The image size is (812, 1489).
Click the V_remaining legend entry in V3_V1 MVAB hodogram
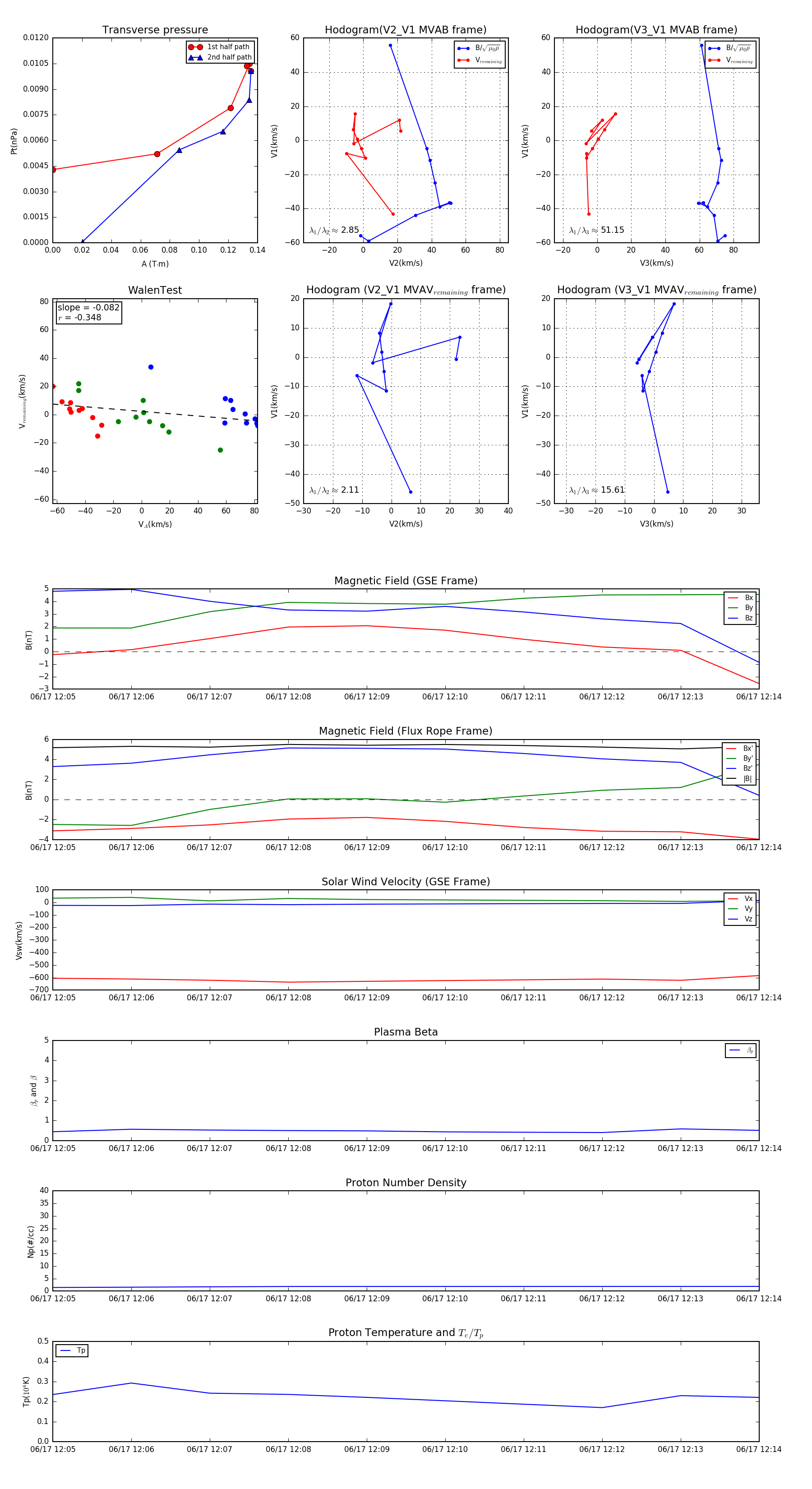(730, 60)
